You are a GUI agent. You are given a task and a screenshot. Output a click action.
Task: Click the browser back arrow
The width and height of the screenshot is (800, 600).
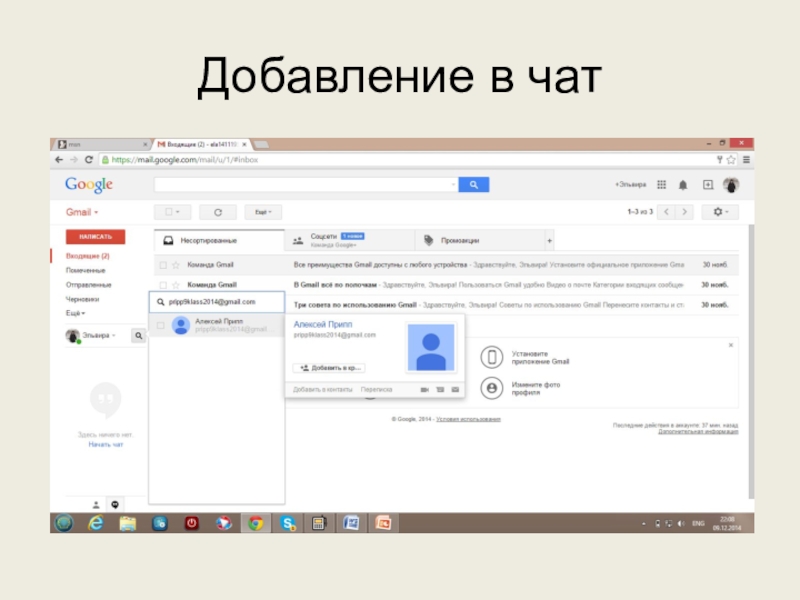click(x=59, y=160)
